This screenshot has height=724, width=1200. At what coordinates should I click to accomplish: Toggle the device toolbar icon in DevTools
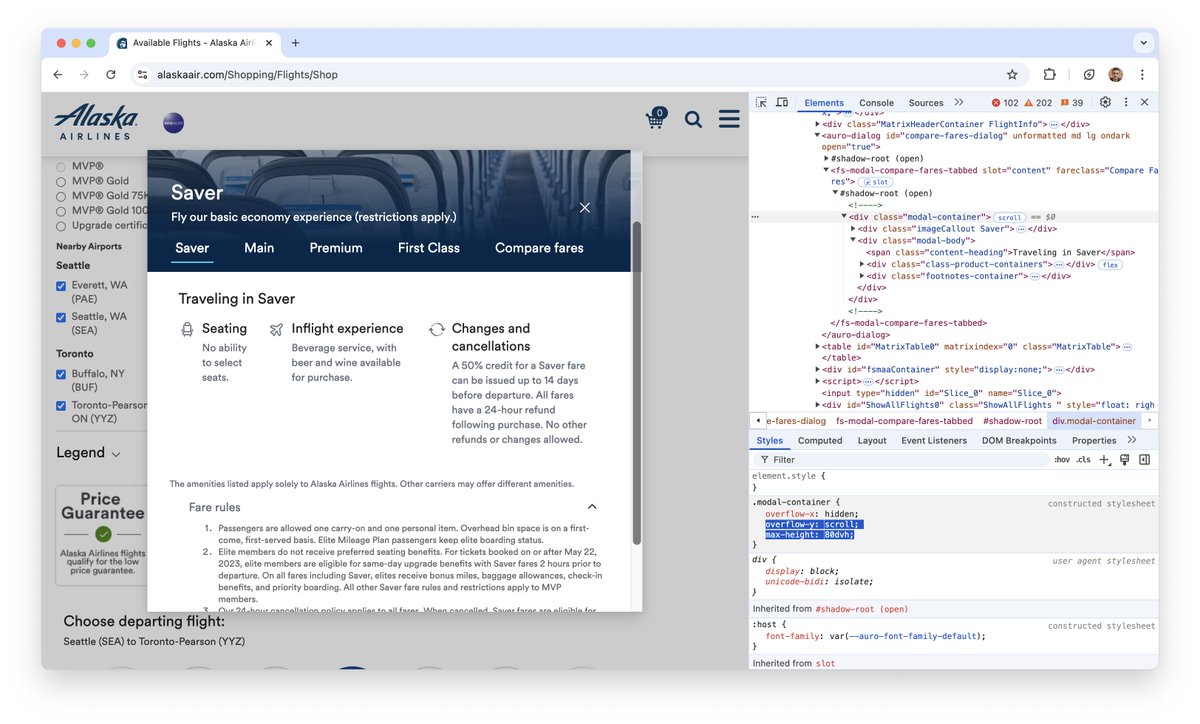tap(782, 102)
